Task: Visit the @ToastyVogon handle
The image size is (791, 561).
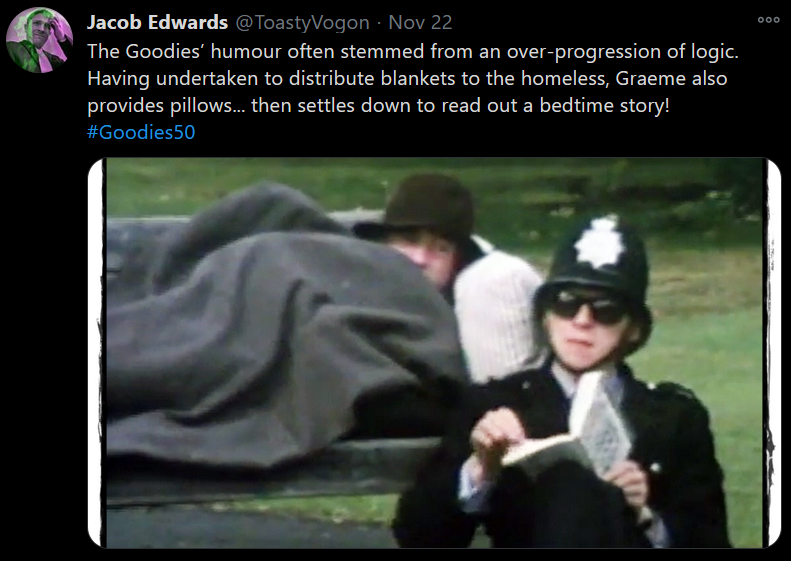Action: pos(303,23)
